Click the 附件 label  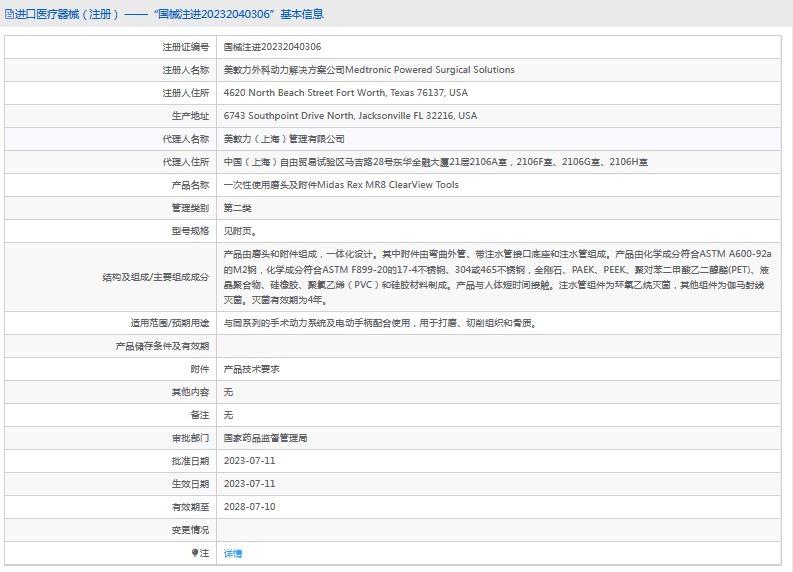[200, 369]
